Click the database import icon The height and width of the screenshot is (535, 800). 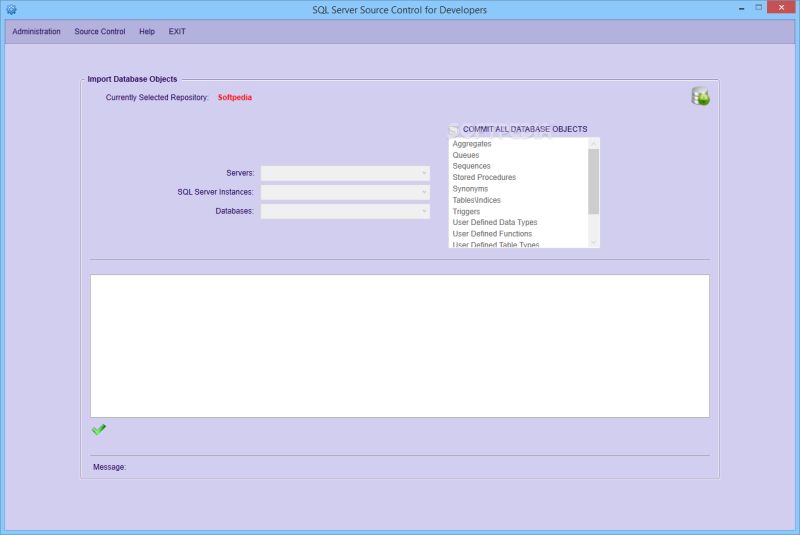(x=701, y=96)
